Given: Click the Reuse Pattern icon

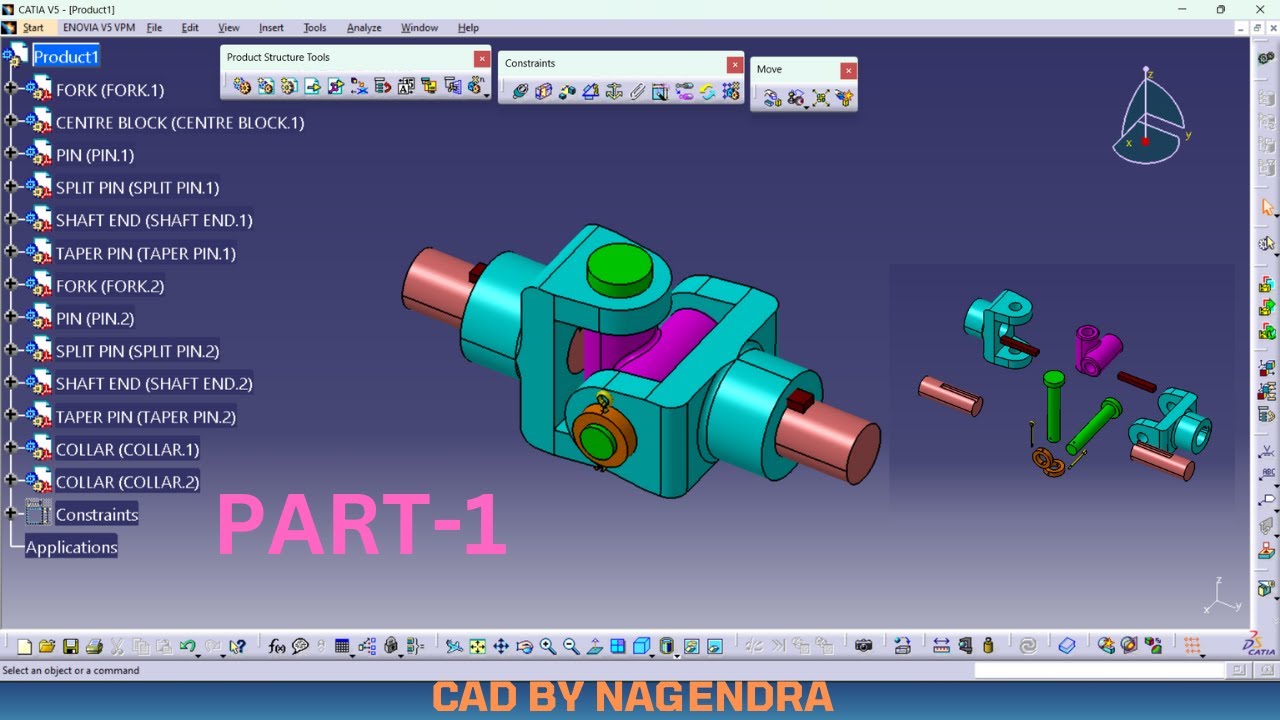Looking at the screenshot, I should 731,92.
